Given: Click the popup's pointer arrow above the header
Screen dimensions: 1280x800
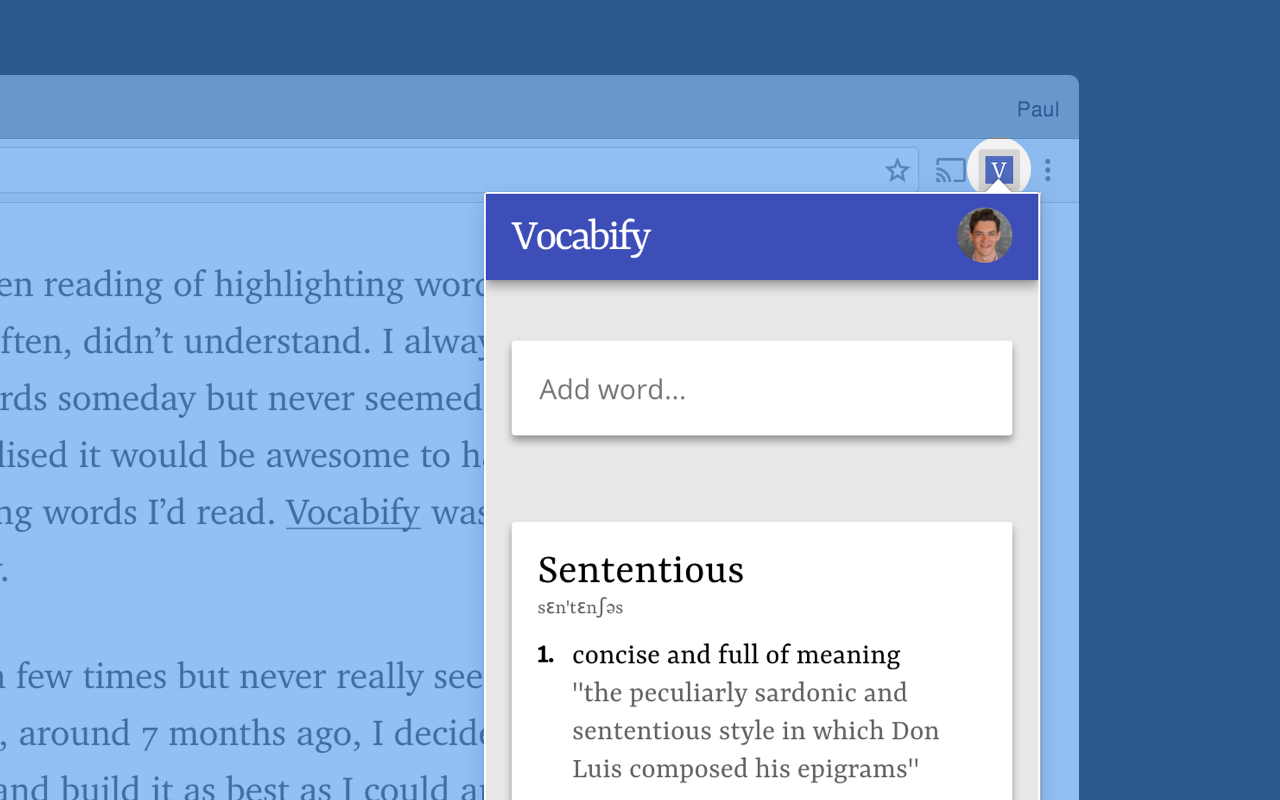Looking at the screenshot, I should (998, 188).
